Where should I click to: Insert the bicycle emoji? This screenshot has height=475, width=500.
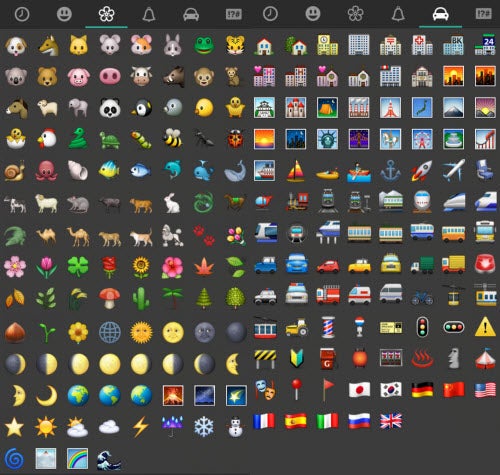pyautogui.click(x=422, y=298)
